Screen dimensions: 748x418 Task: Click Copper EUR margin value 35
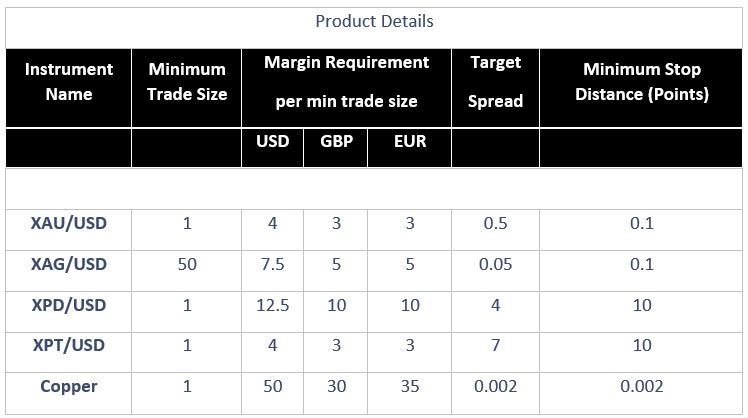point(410,387)
